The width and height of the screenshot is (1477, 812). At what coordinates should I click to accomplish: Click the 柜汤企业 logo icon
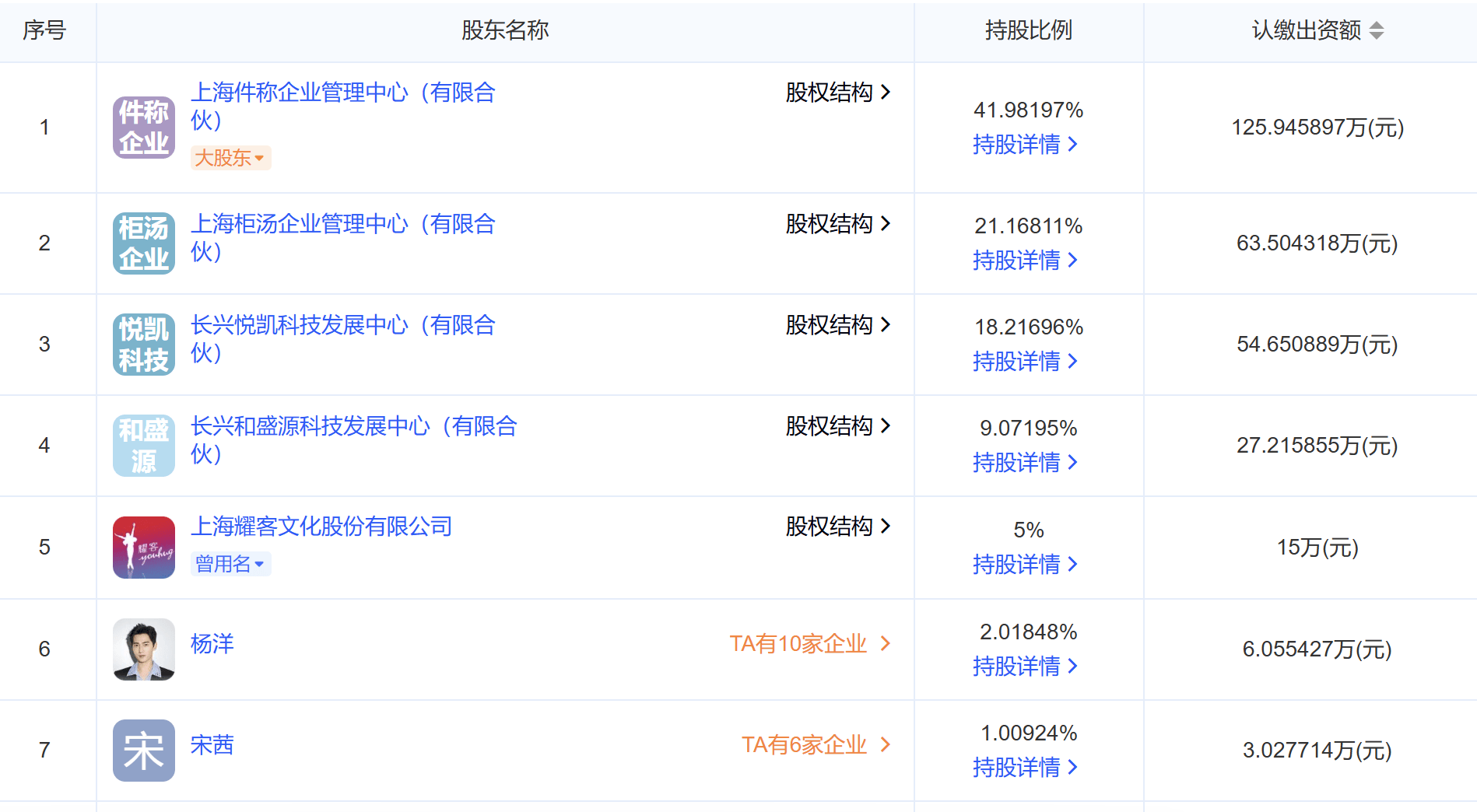(143, 243)
